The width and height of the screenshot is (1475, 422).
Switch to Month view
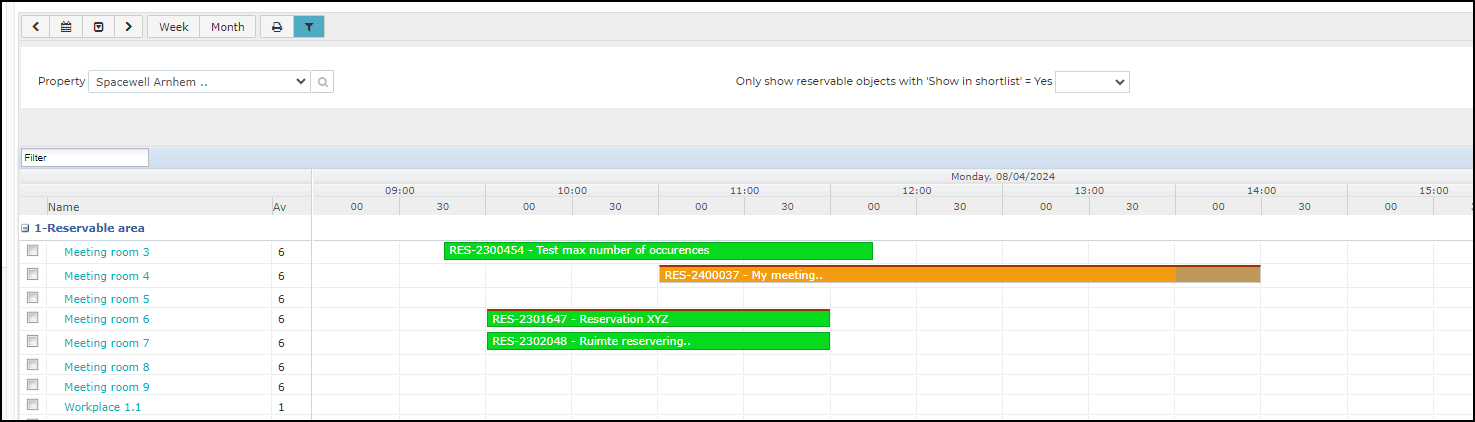(x=228, y=27)
